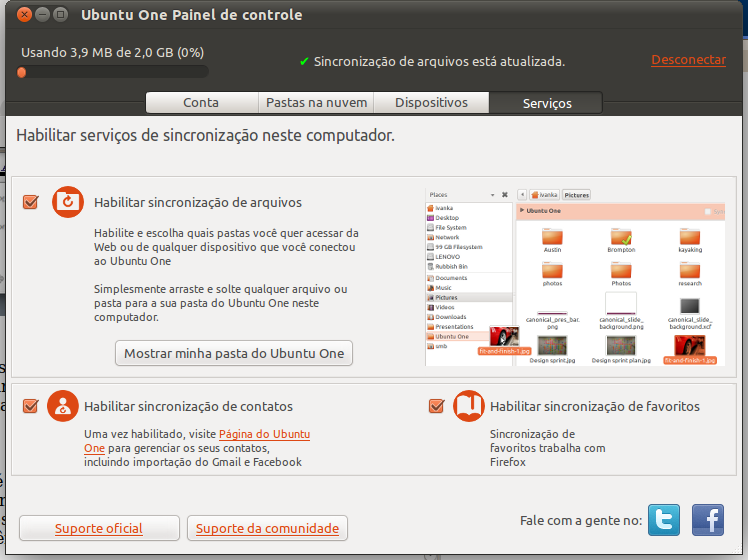This screenshot has height=560, width=748.
Task: Click the 'Fale com a gente no:' text
Action: point(581,520)
